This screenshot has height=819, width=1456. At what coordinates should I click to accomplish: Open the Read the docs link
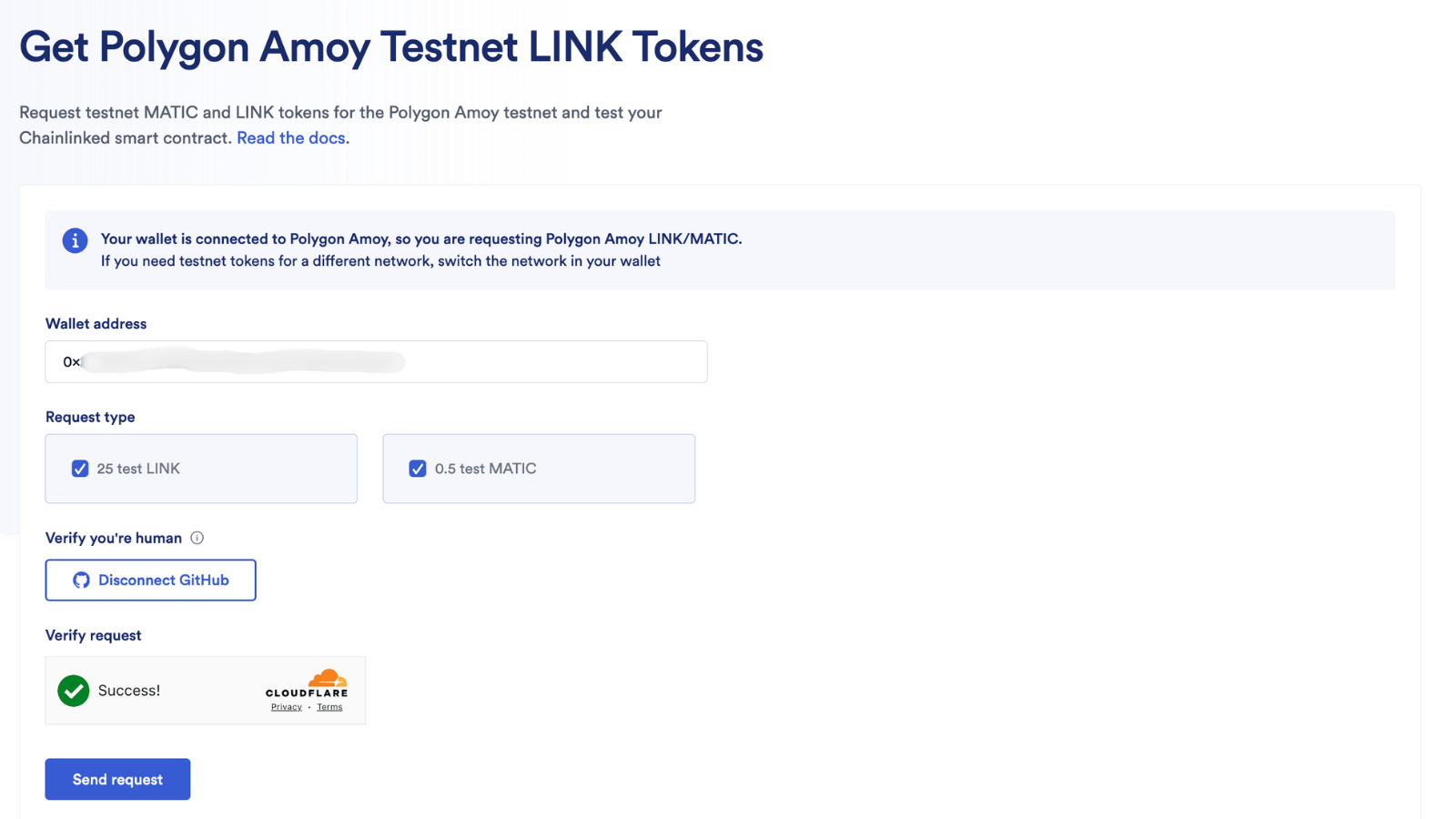[x=290, y=137]
